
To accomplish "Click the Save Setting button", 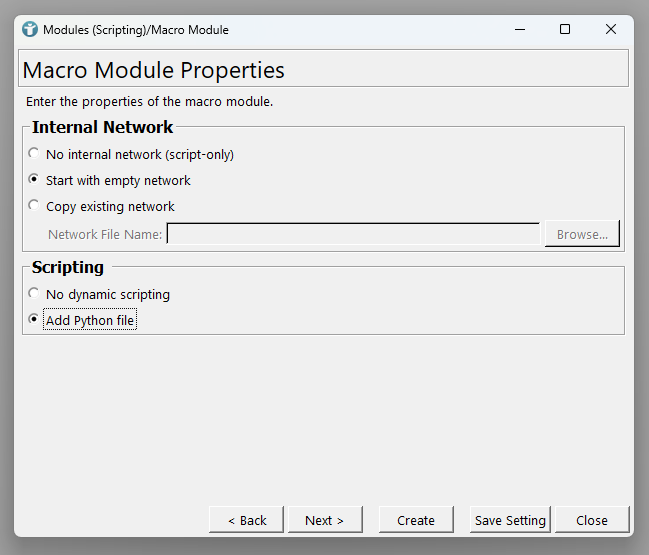I will pyautogui.click(x=510, y=520).
